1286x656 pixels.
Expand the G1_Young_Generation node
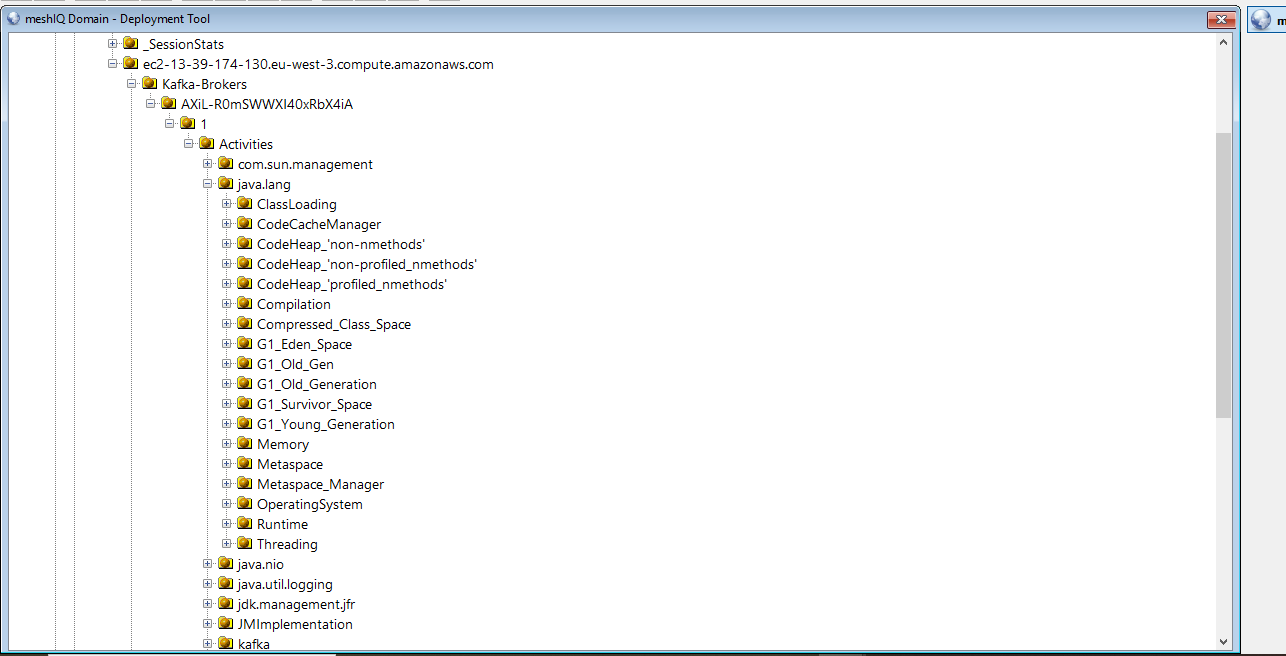tap(227, 424)
